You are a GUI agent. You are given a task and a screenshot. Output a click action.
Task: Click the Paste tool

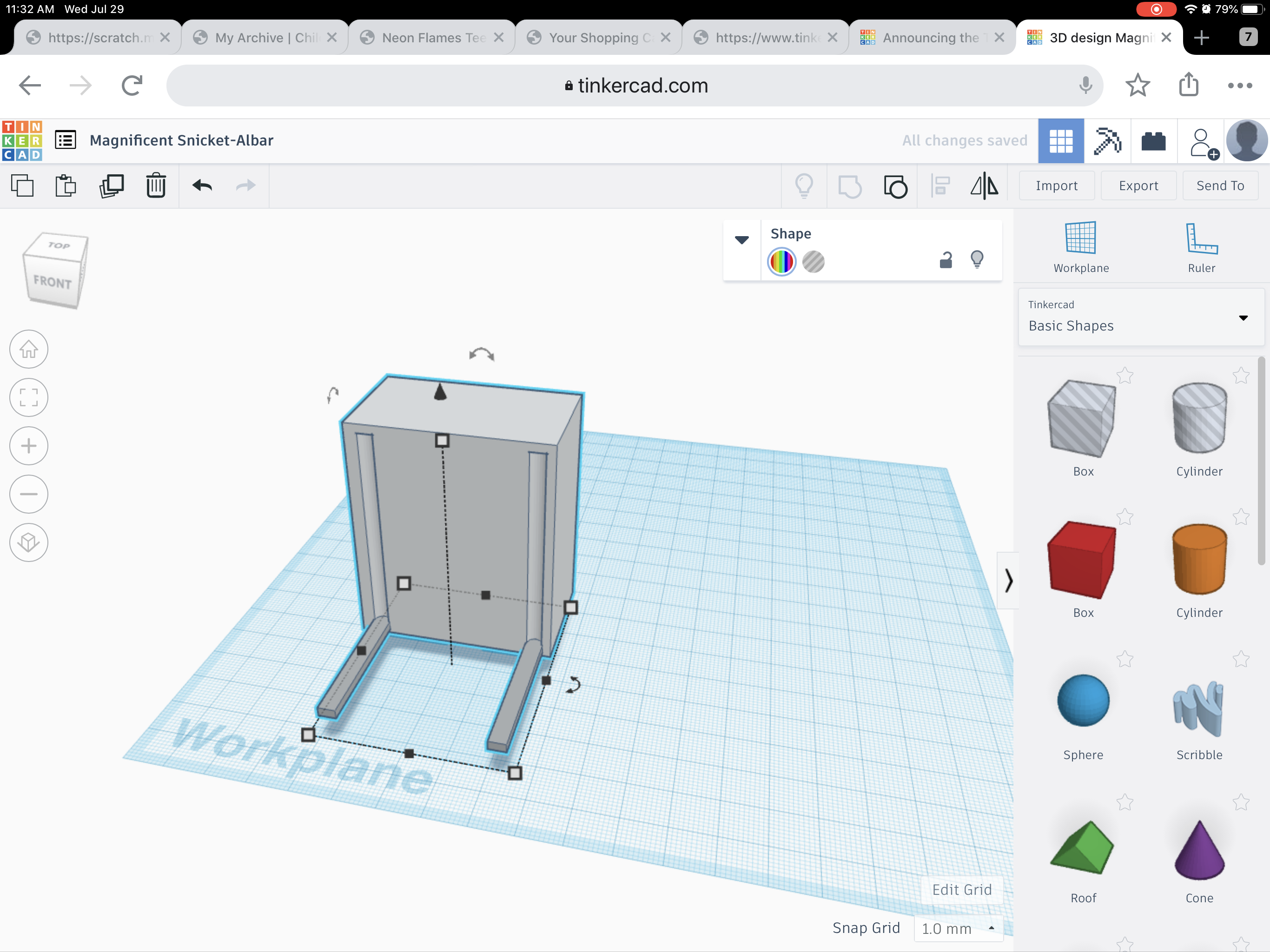pyautogui.click(x=66, y=186)
